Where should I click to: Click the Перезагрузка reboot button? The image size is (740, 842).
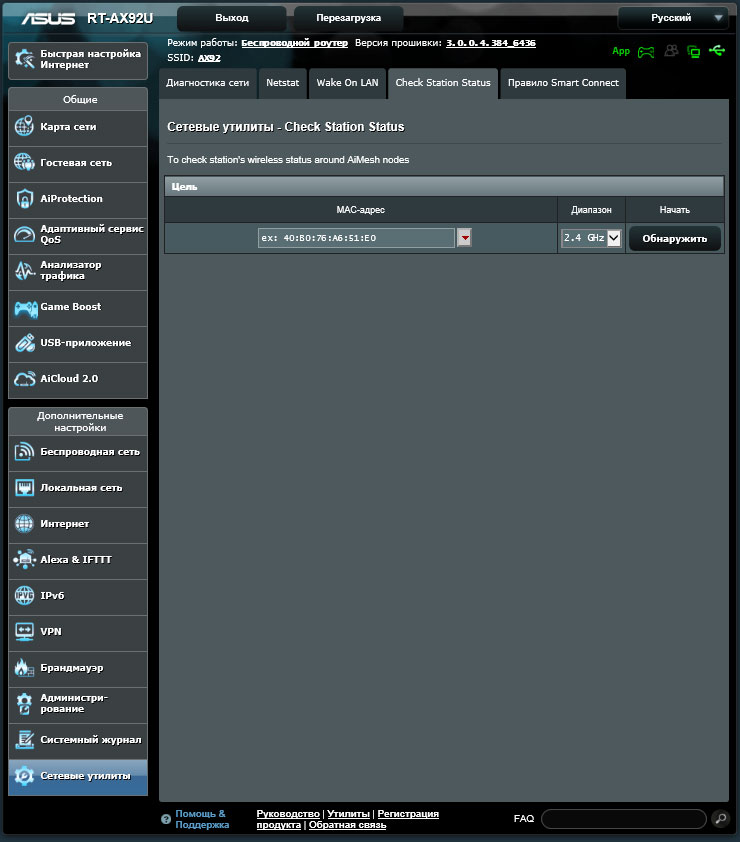[x=349, y=18]
